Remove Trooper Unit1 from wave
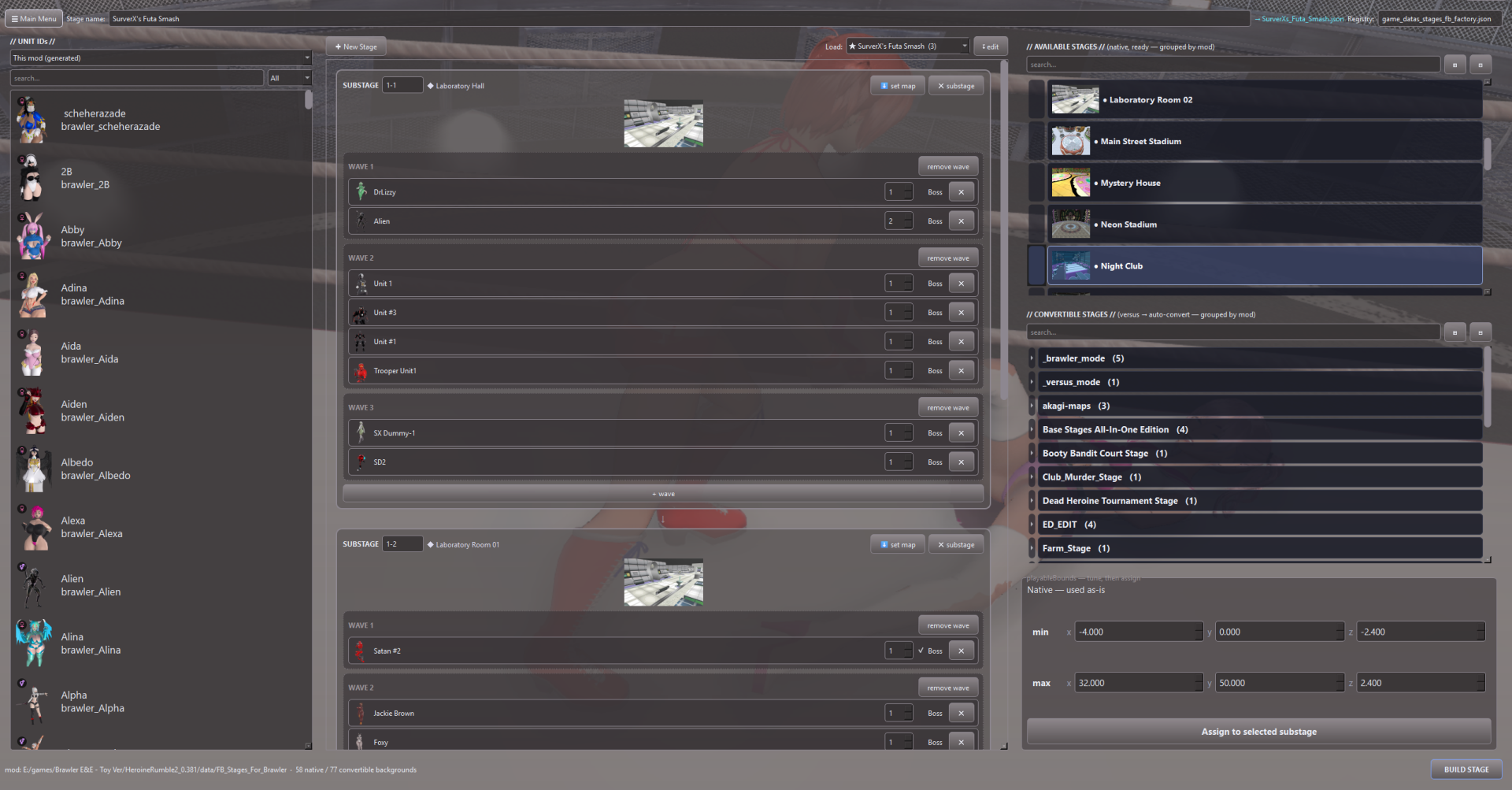Screen dimensions: 1512x790 click(961, 371)
